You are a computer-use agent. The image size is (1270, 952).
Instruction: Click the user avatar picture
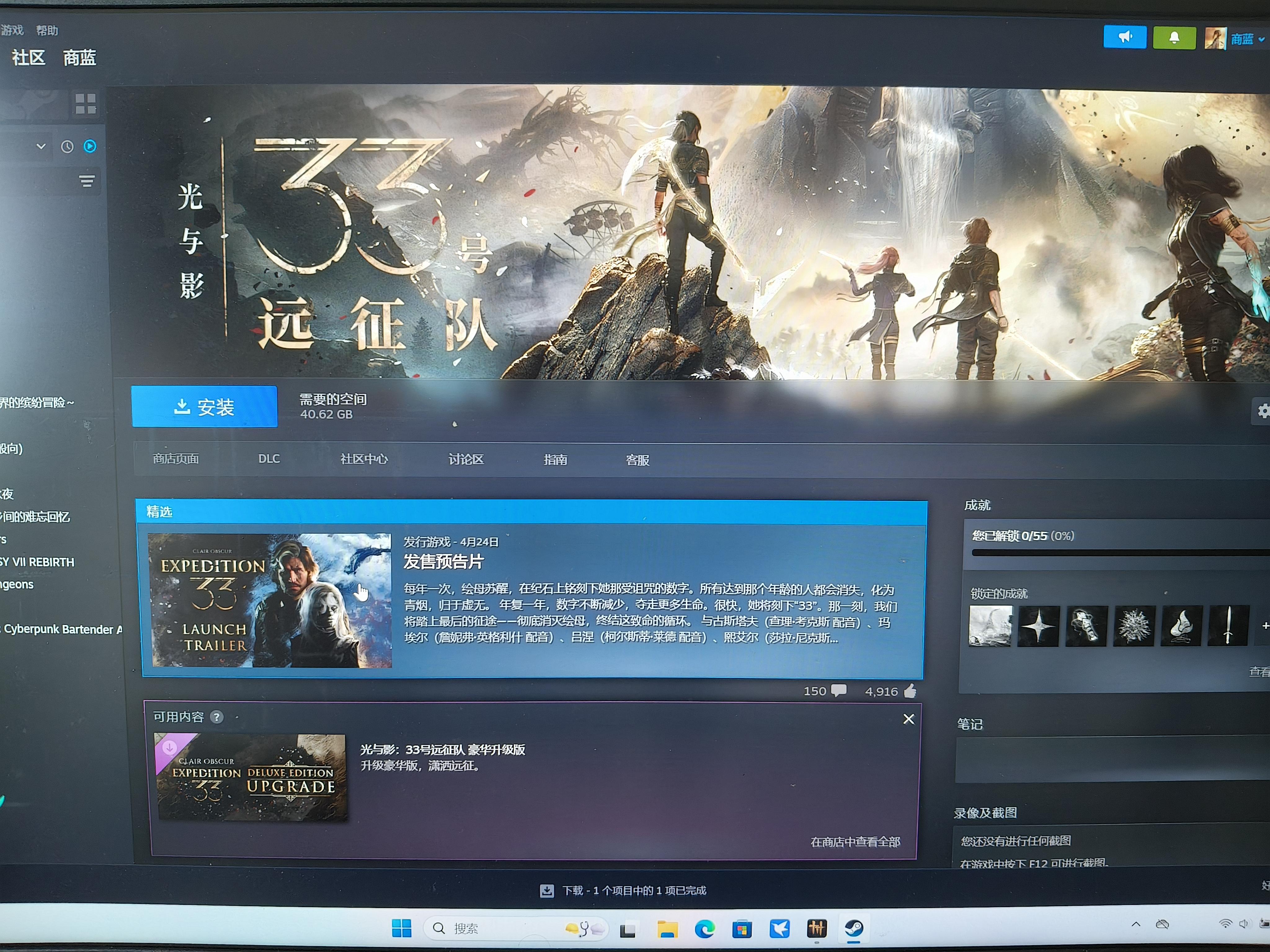coord(1215,39)
